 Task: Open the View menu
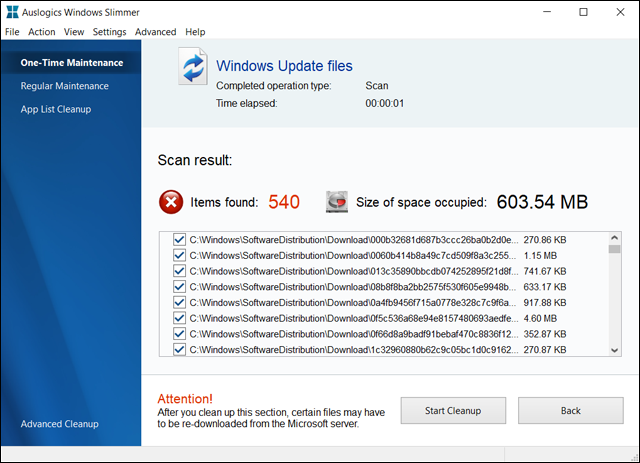[x=74, y=32]
